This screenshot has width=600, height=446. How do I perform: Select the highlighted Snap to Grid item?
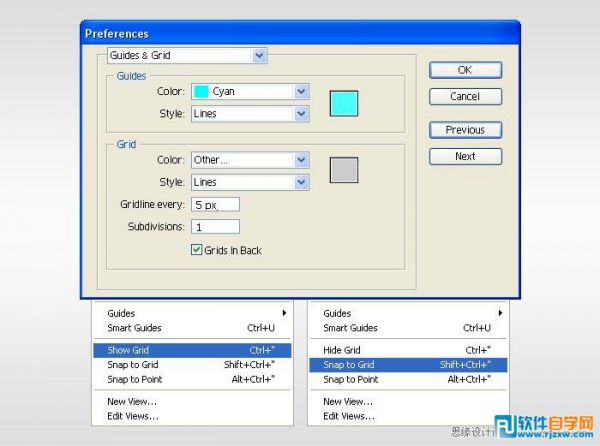coord(408,365)
